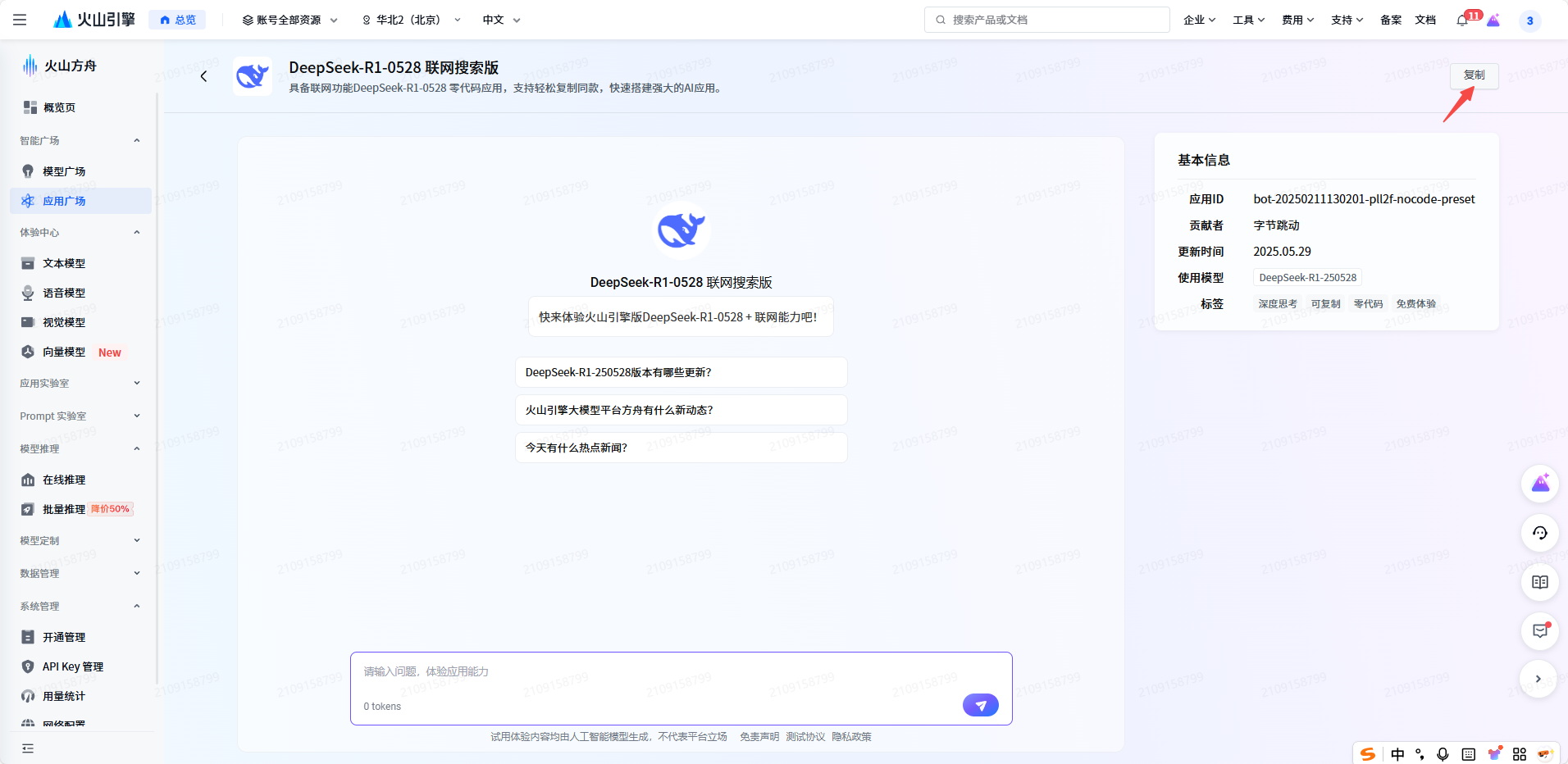Image resolution: width=1568 pixels, height=764 pixels.
Task: Click the 零代码 tag
Action: tap(1368, 304)
